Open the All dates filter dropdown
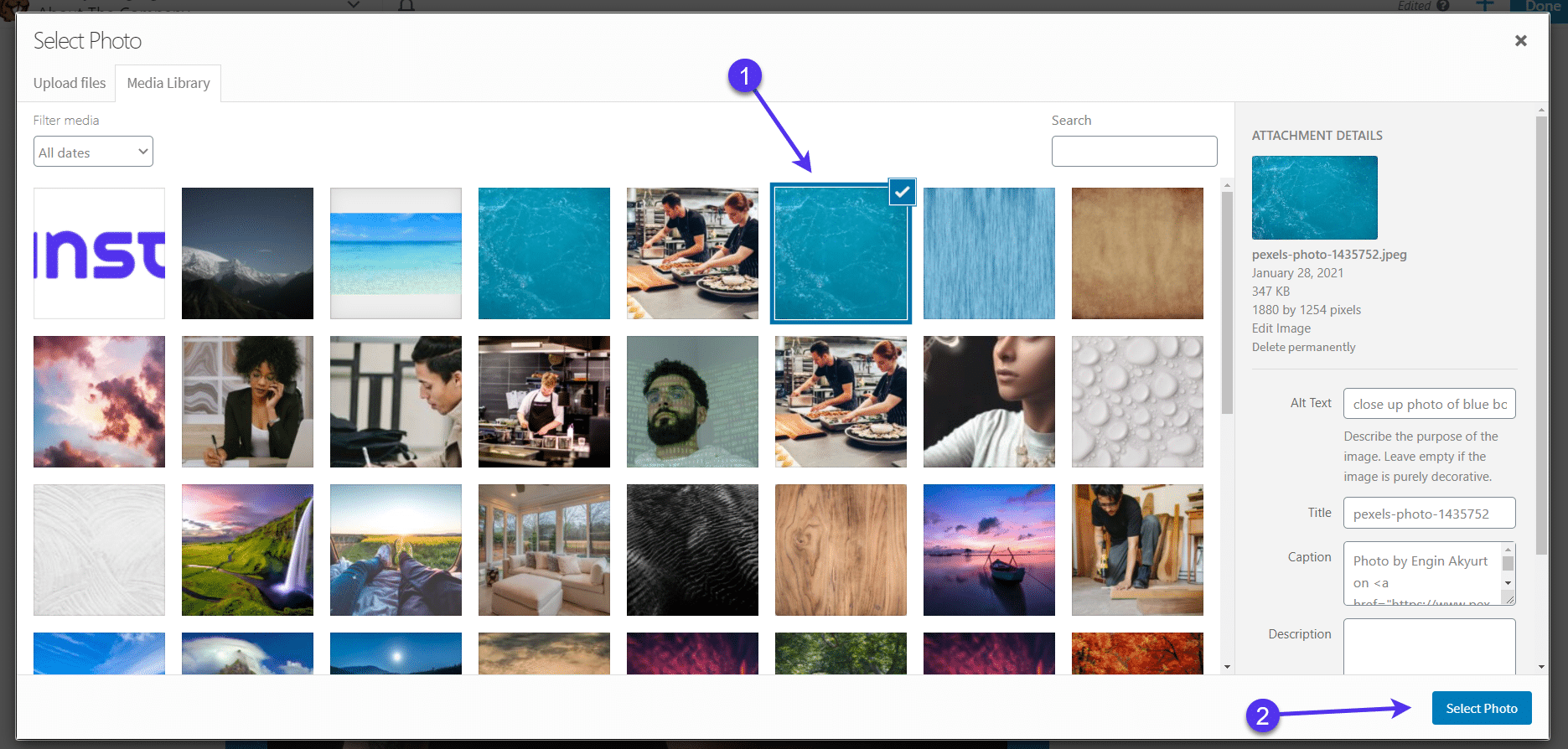Image resolution: width=1568 pixels, height=749 pixels. click(93, 152)
